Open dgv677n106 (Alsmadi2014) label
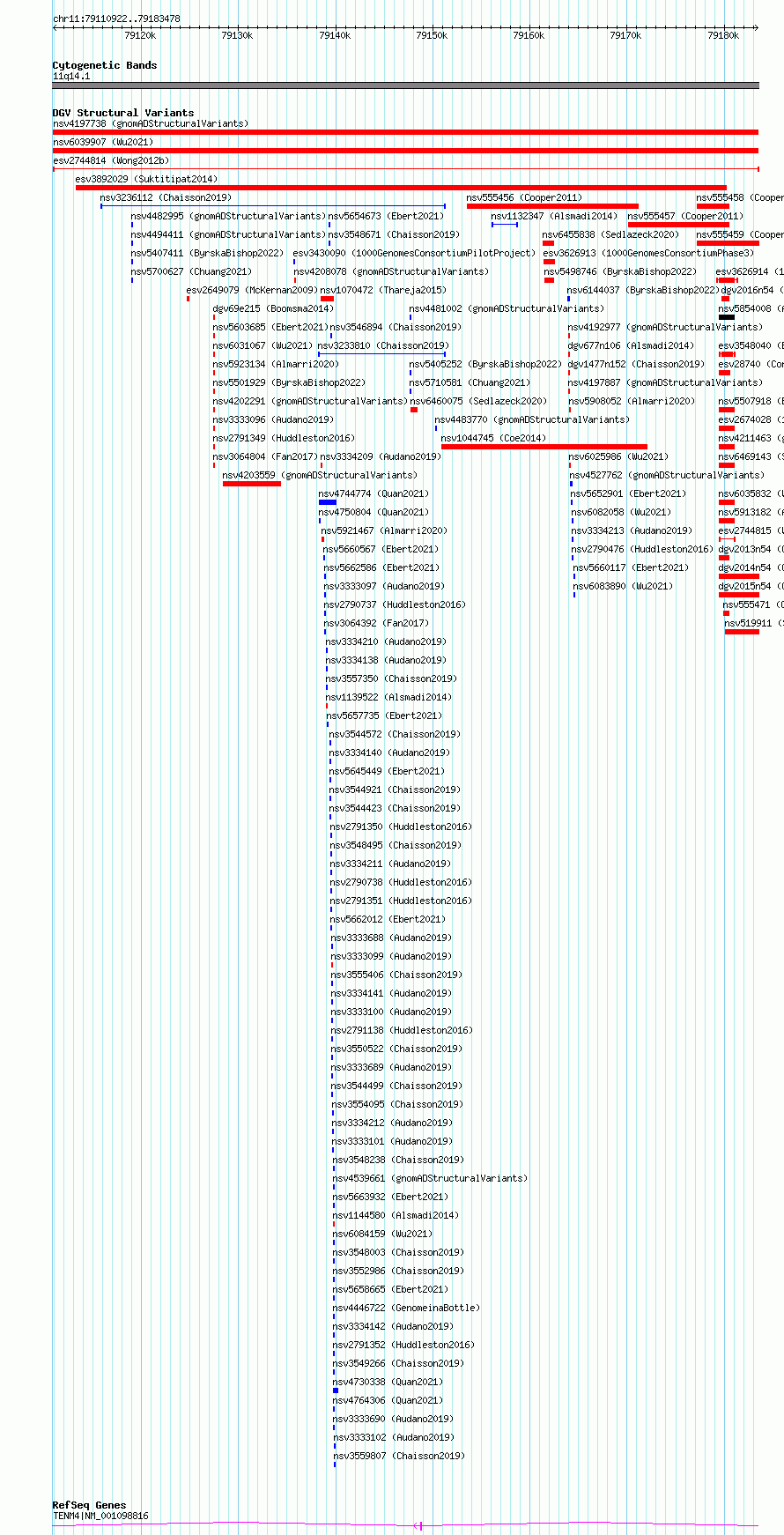 click(631, 345)
